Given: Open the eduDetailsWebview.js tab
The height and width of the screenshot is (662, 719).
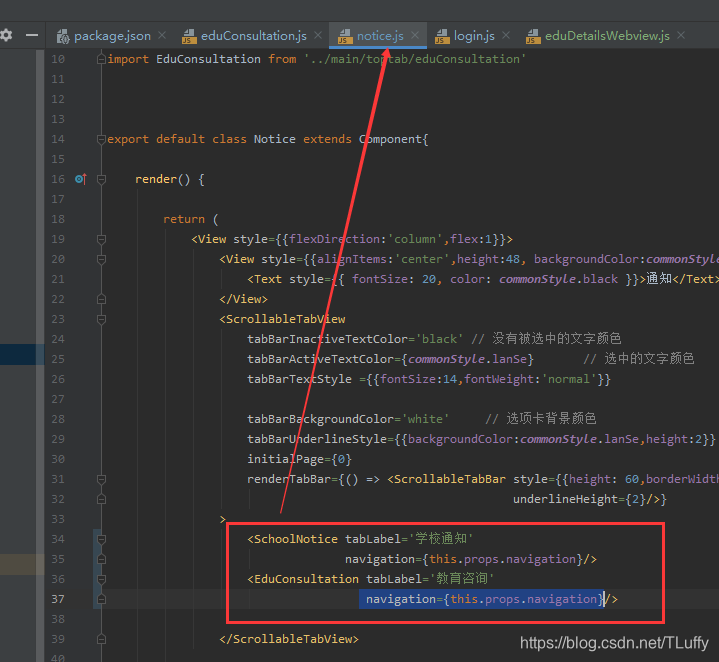Looking at the screenshot, I should tap(607, 36).
